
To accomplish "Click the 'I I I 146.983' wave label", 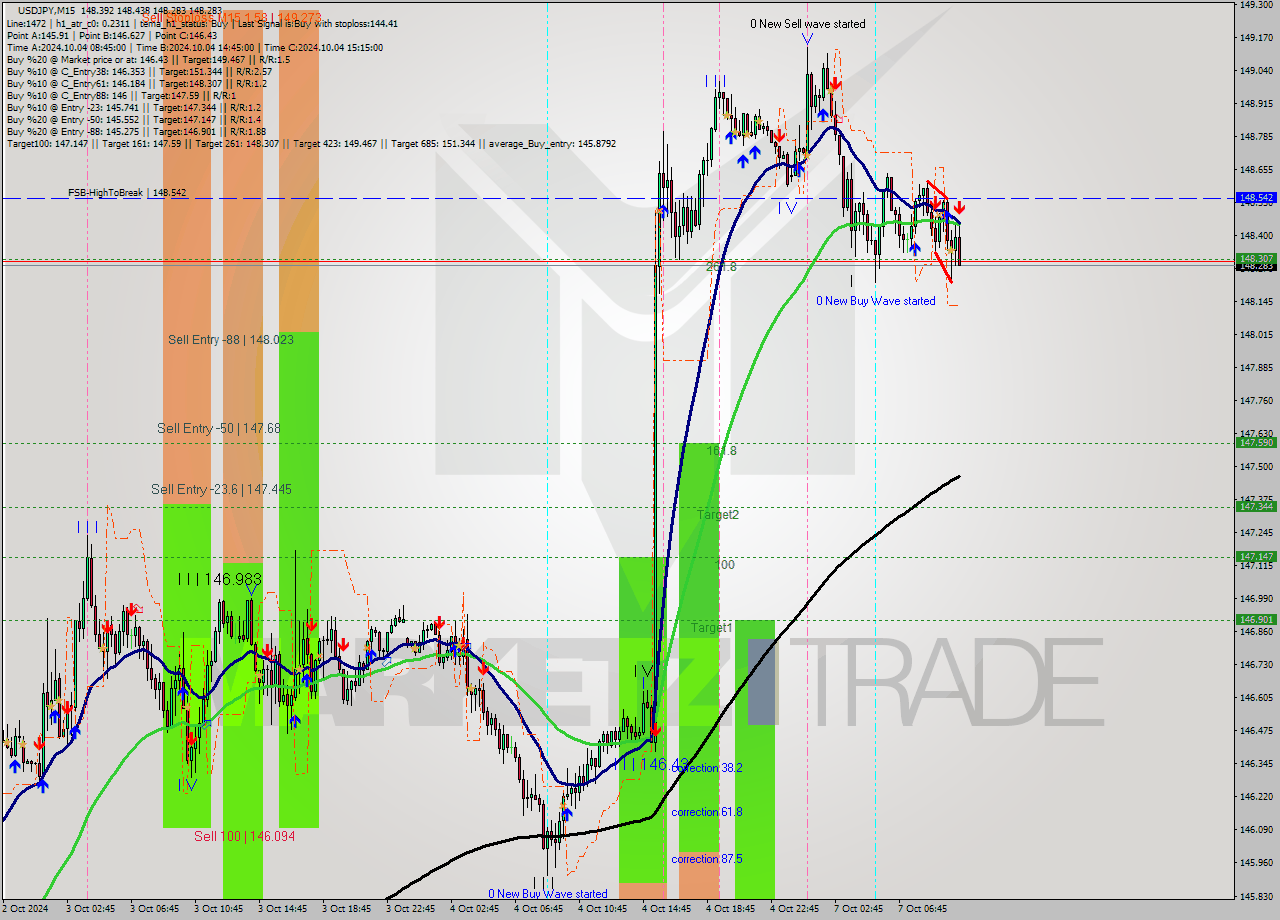I will coord(220,579).
